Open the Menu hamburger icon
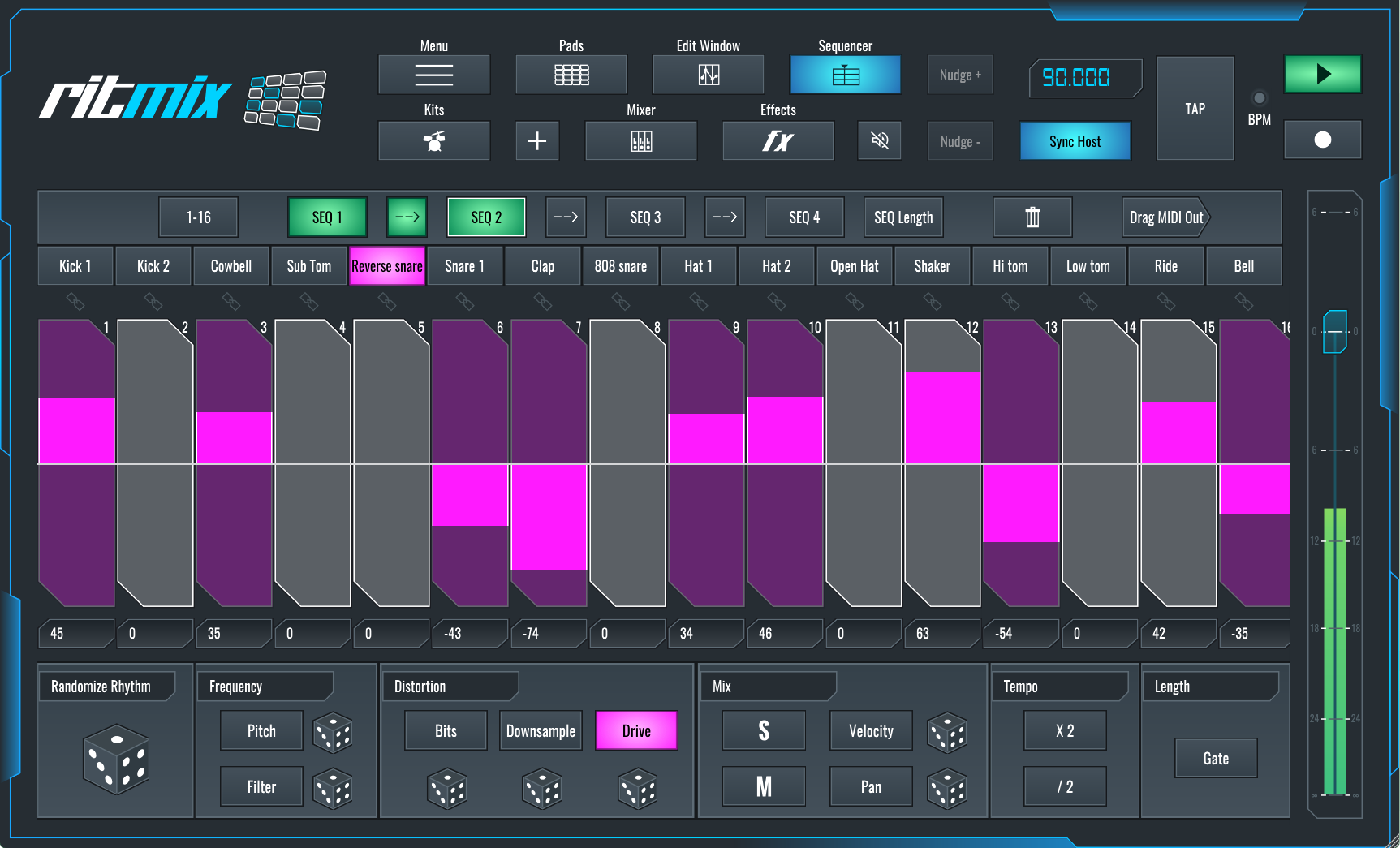This screenshot has height=848, width=1400. click(x=433, y=75)
